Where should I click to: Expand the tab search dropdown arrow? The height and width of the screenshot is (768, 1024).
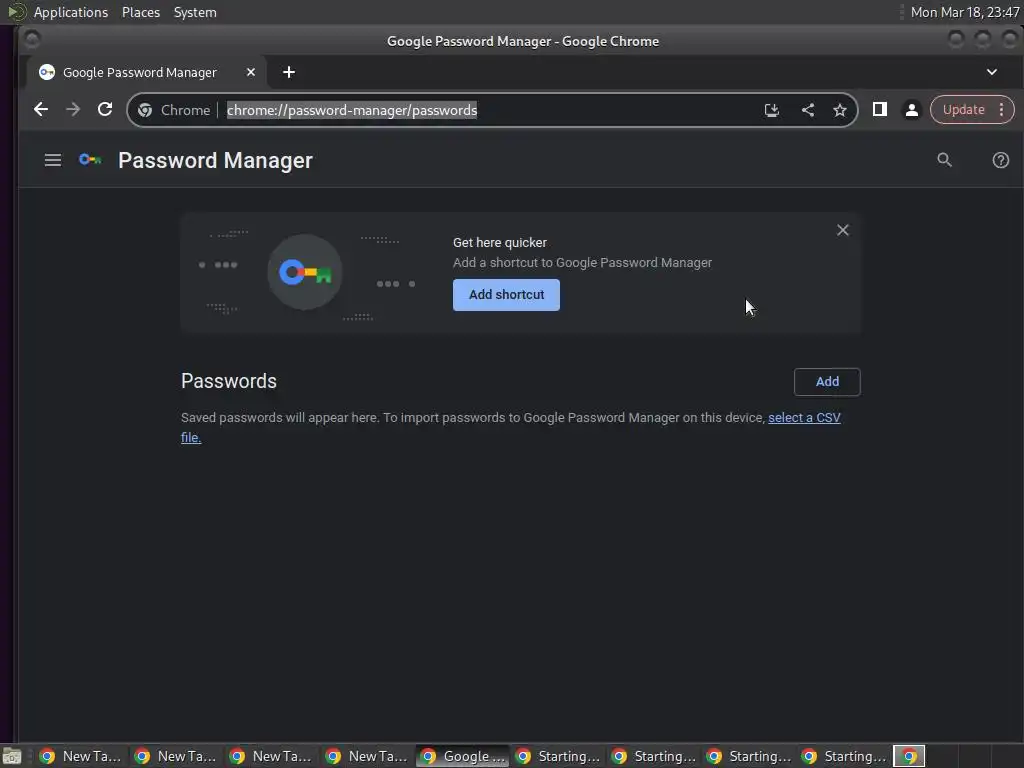(991, 72)
